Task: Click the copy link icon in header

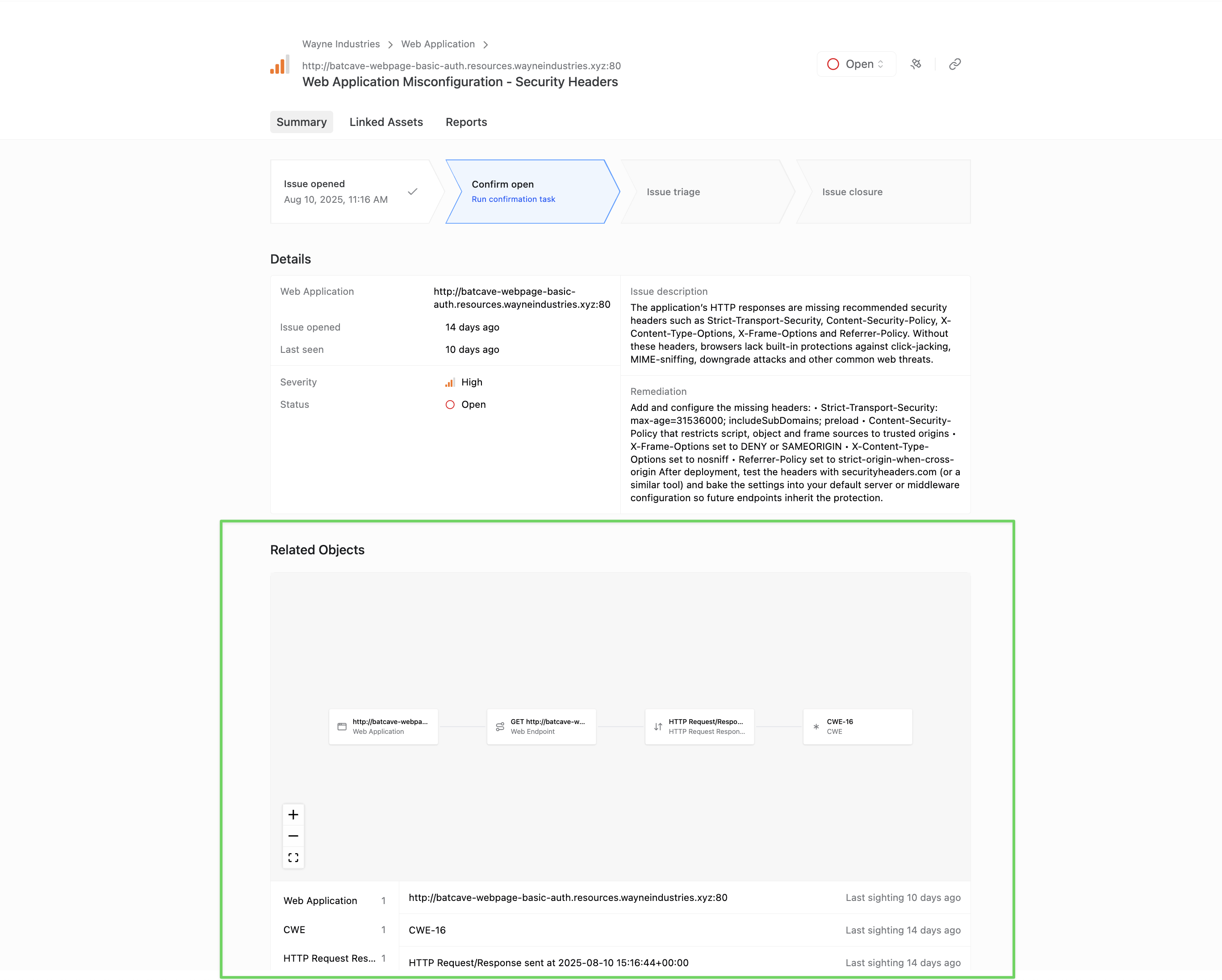Action: click(x=955, y=64)
